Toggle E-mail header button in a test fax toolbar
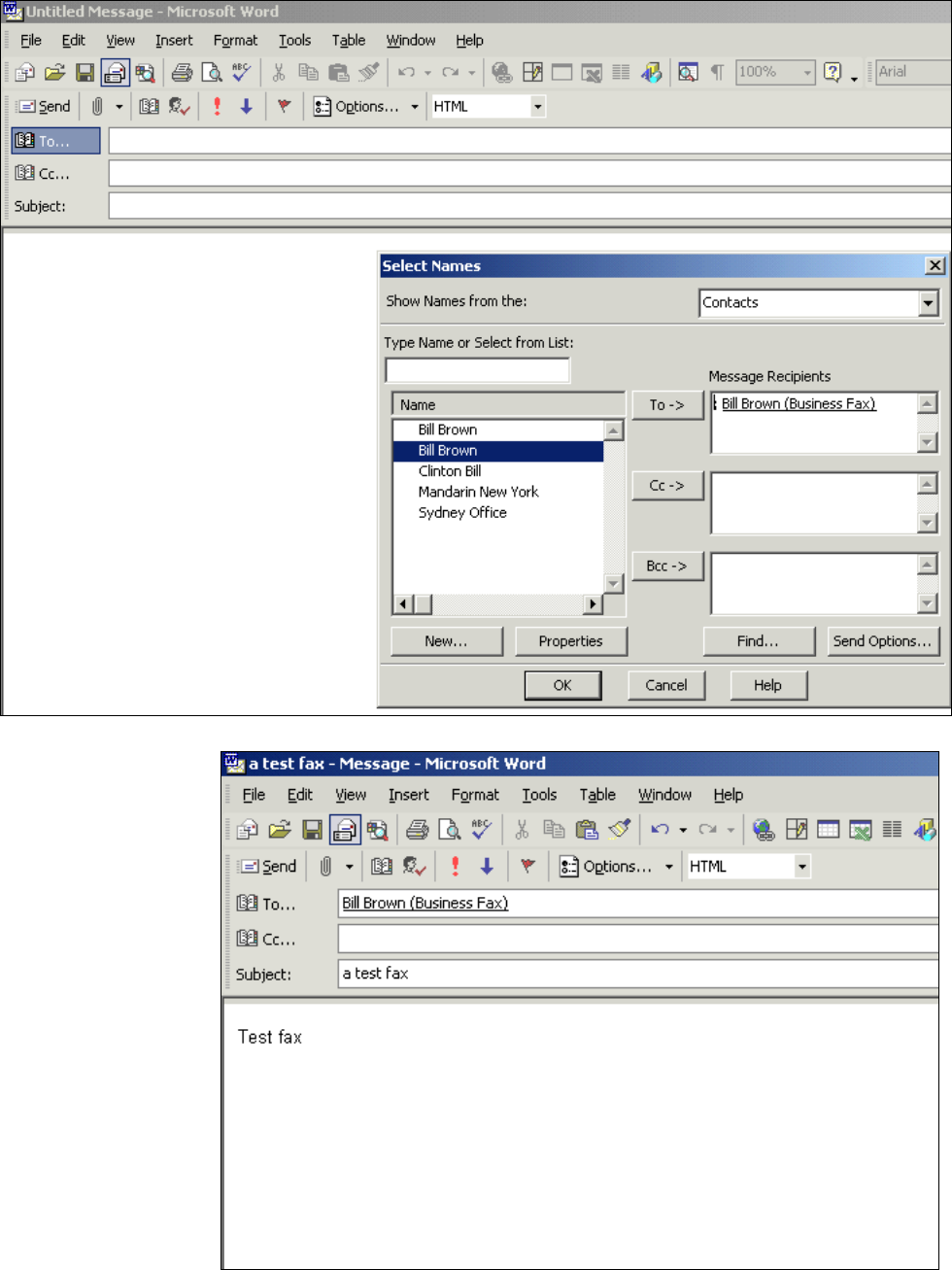Screen dimensions: 952x1270 tap(345, 829)
